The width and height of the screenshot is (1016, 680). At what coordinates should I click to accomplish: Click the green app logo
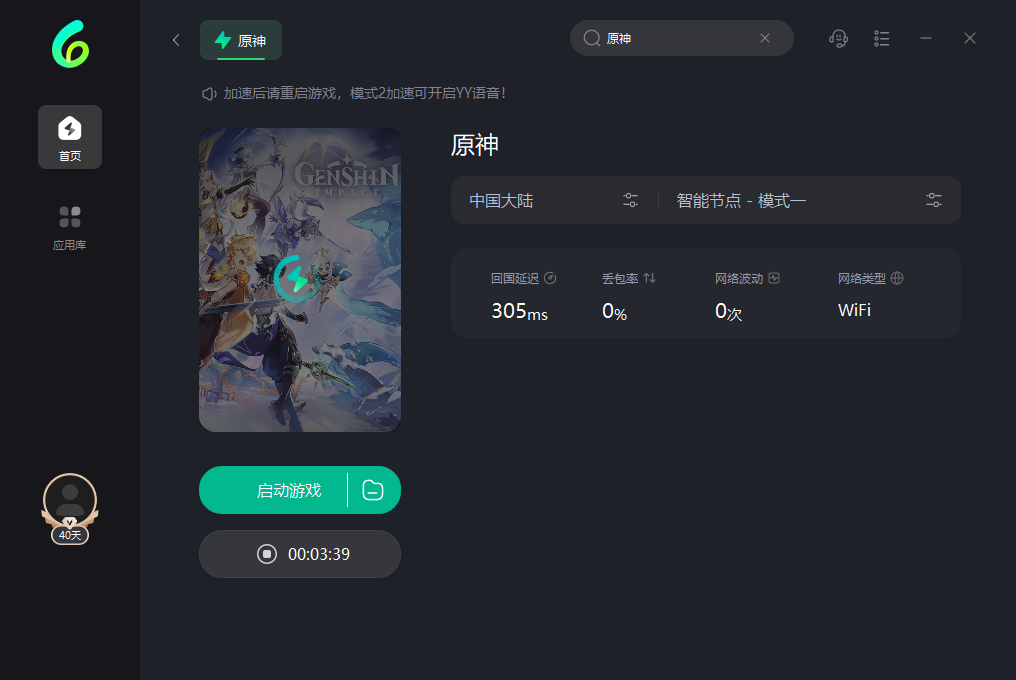click(x=71, y=44)
